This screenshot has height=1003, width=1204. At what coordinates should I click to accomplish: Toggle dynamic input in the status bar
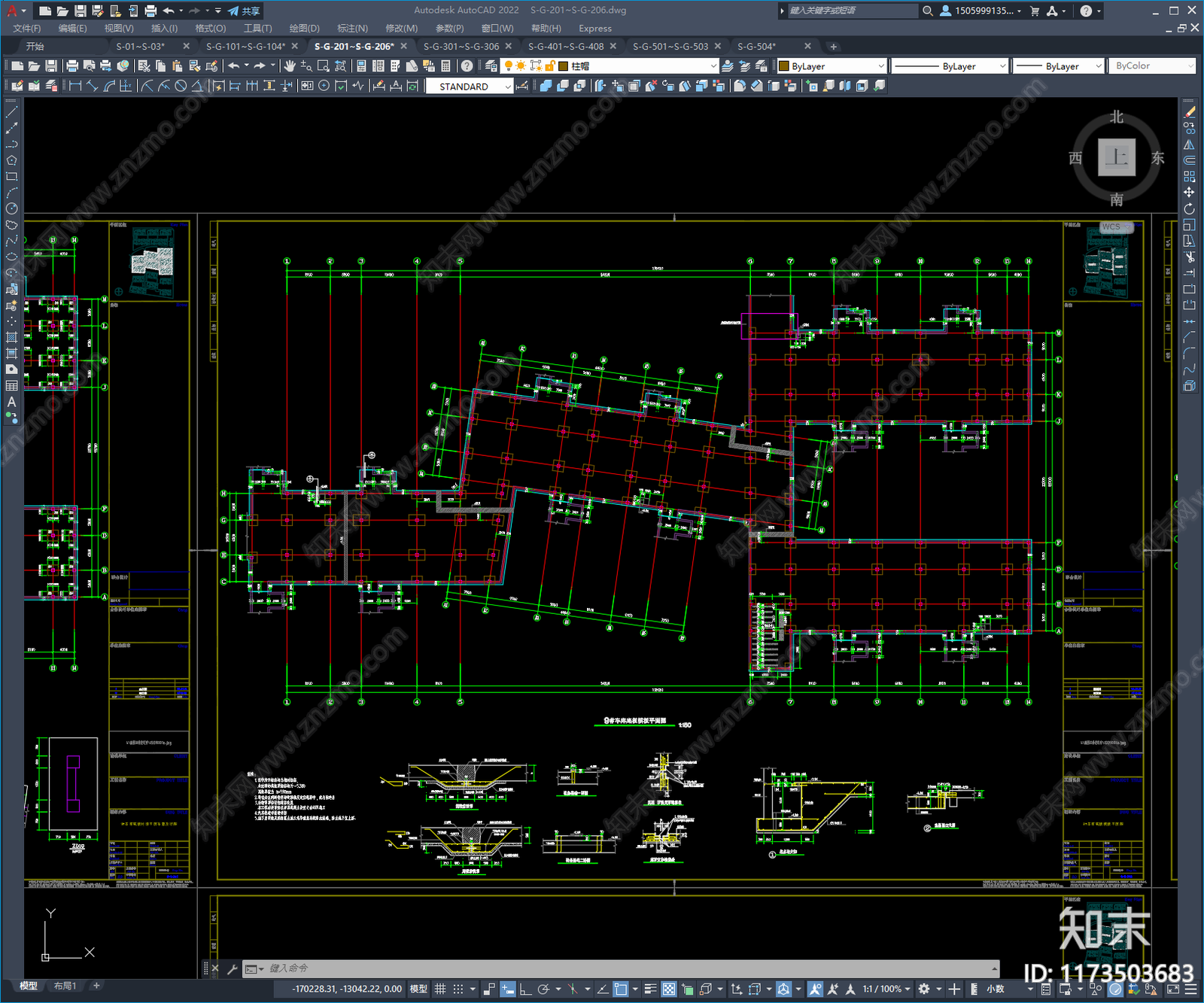pos(508,989)
